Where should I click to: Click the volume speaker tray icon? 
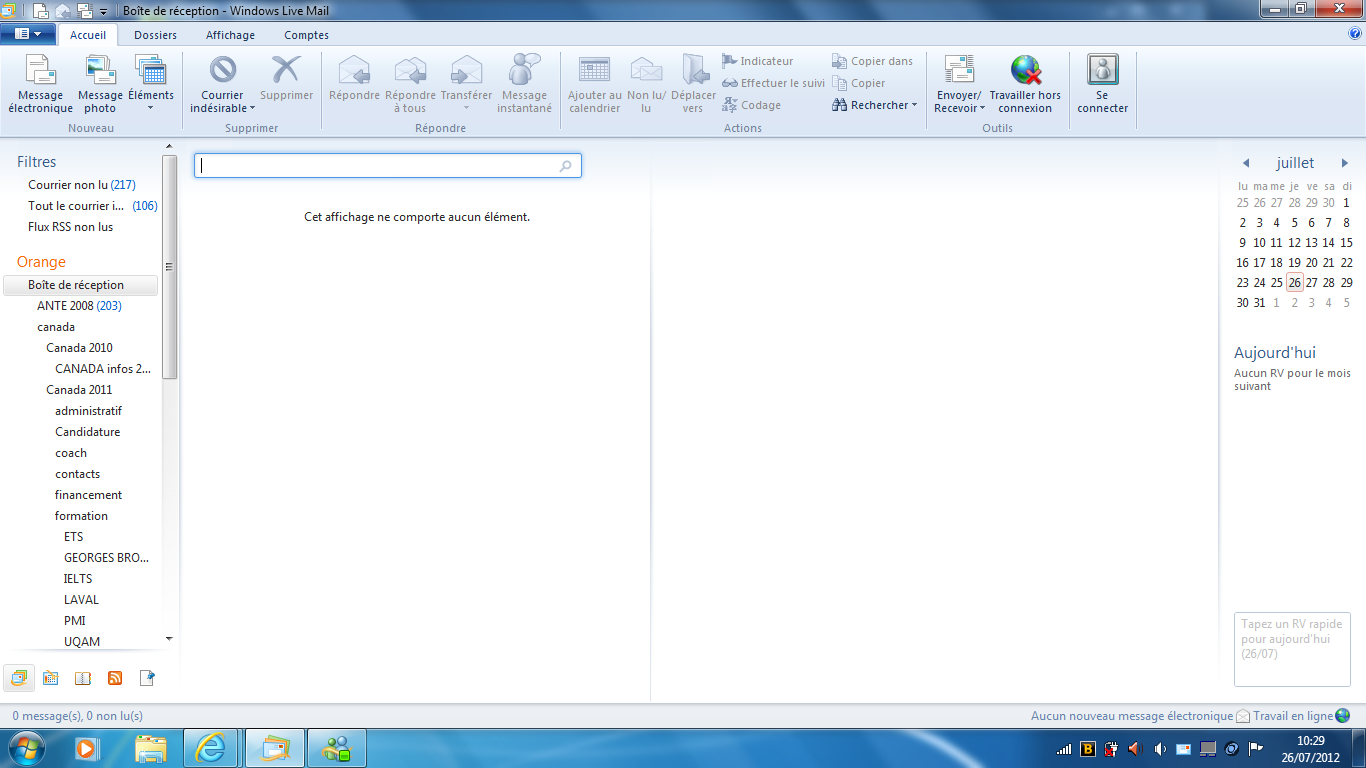click(1160, 749)
